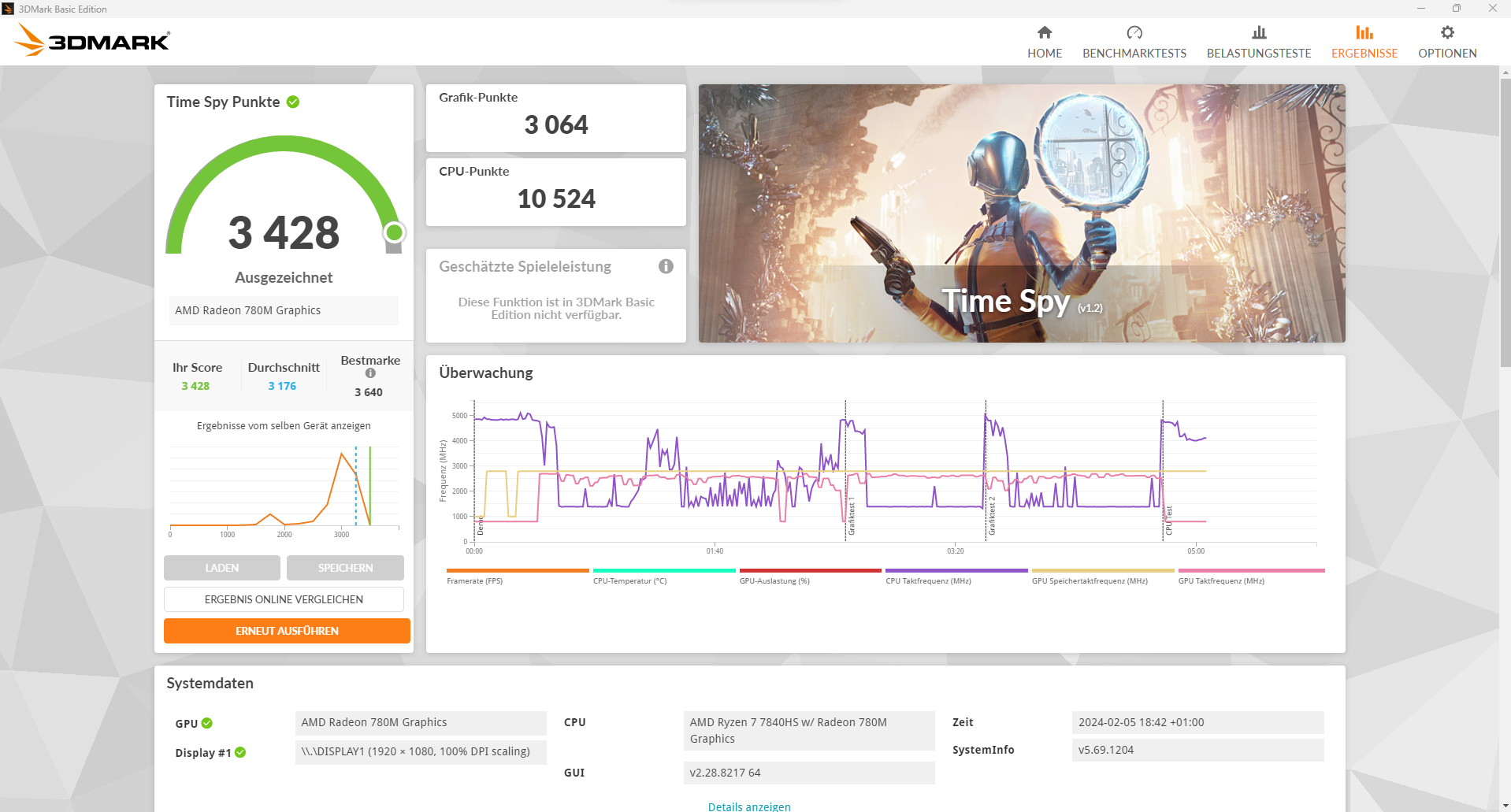The width and height of the screenshot is (1511, 812).
Task: Click the CPU field showing Ryzen 7 7840HS
Action: pos(809,730)
